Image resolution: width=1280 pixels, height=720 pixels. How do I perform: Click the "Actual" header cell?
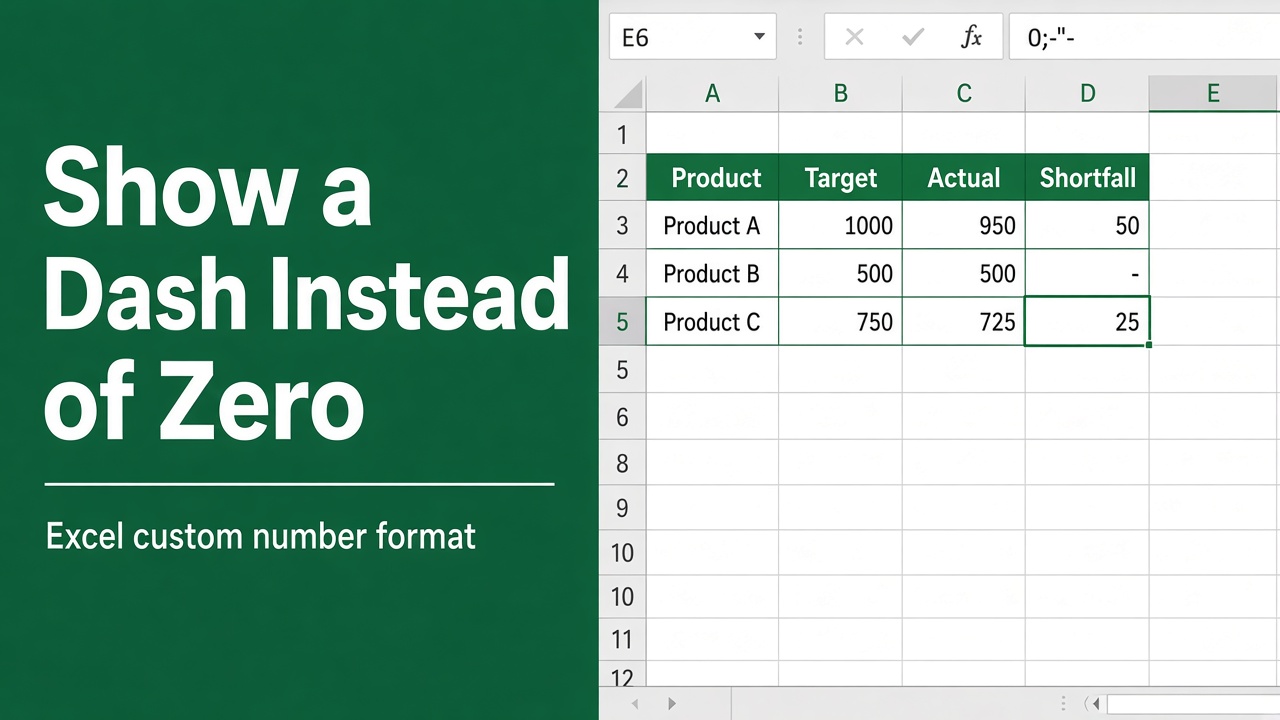[964, 178]
